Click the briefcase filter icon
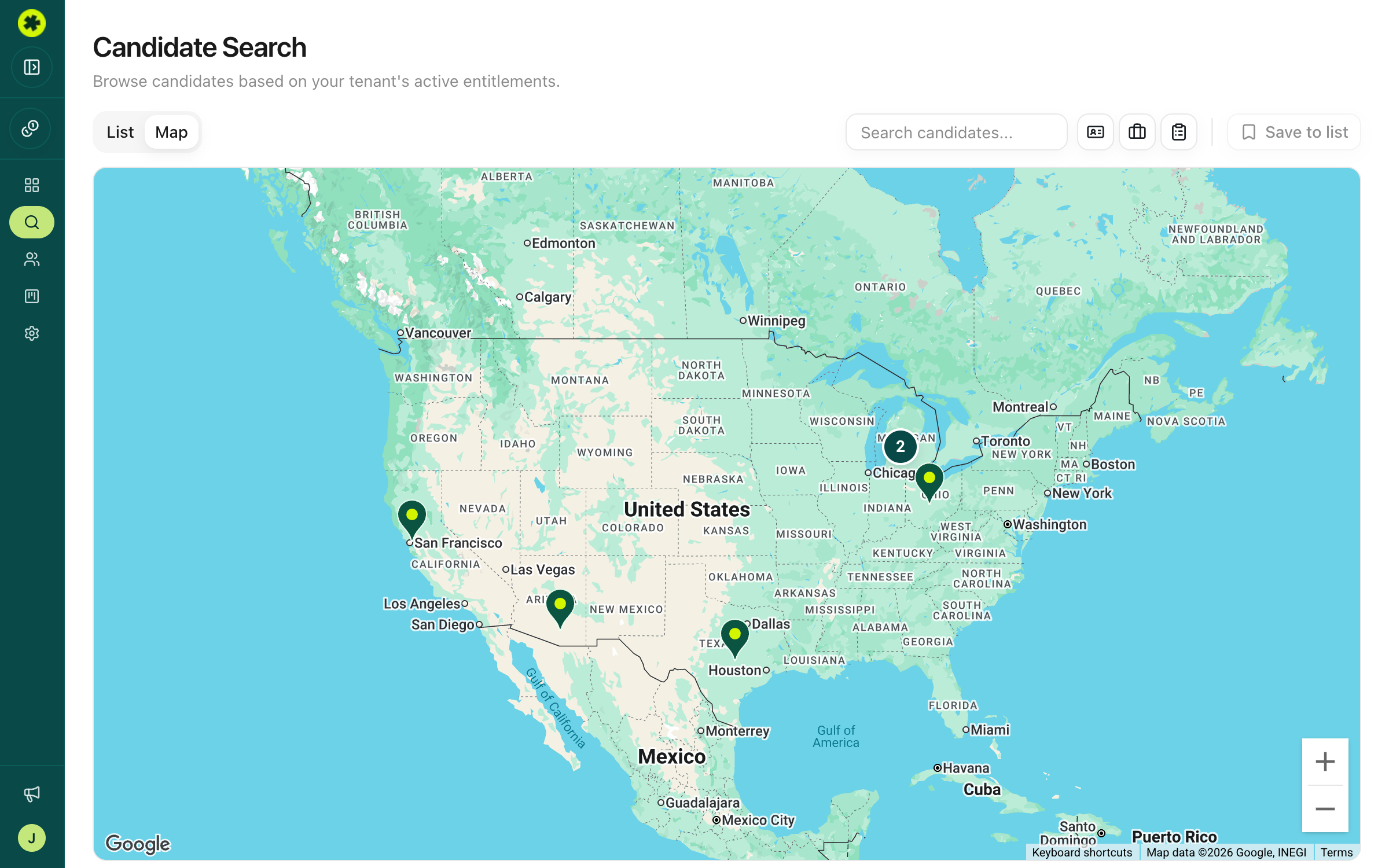The image size is (1389, 868). point(1137,133)
